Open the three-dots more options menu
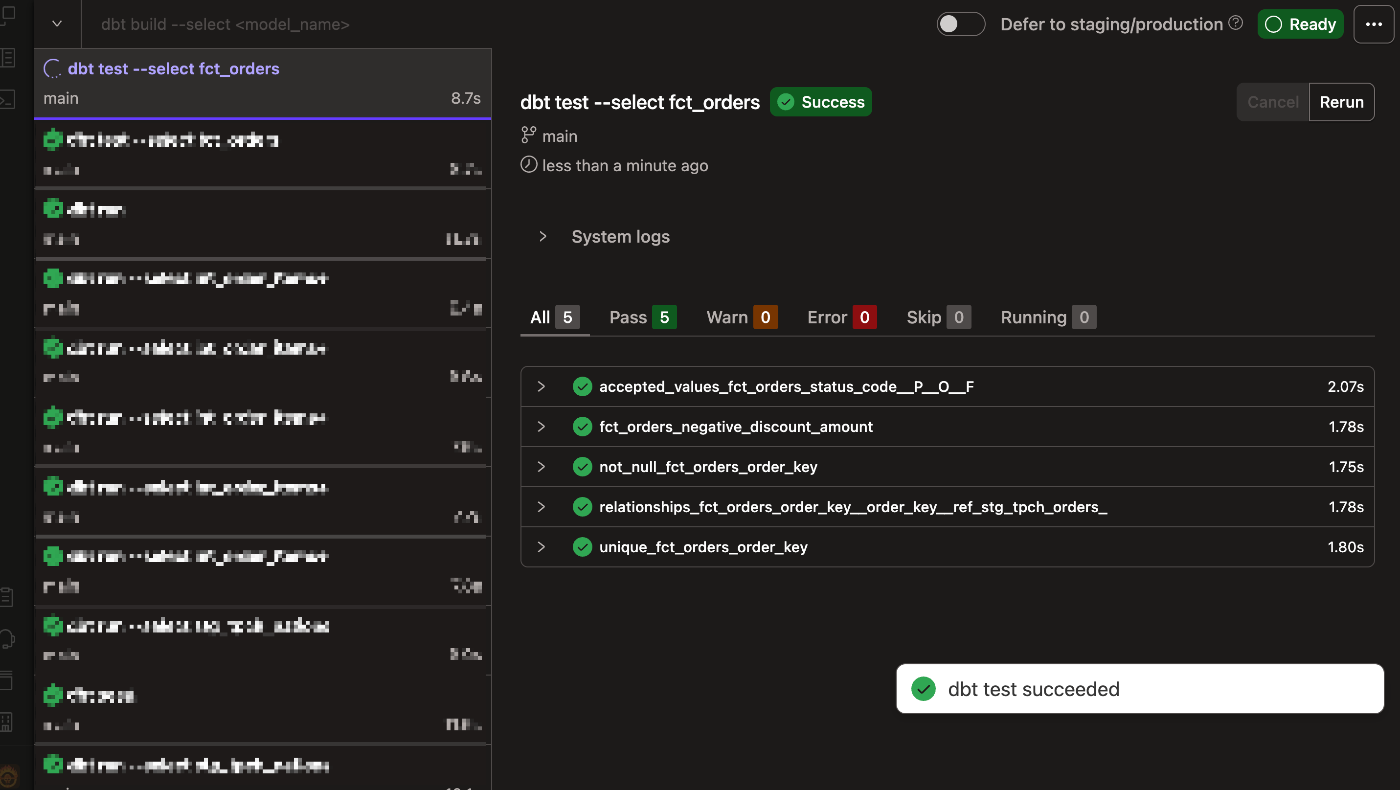Screen dimensions: 1400x790 tap(1374, 24)
